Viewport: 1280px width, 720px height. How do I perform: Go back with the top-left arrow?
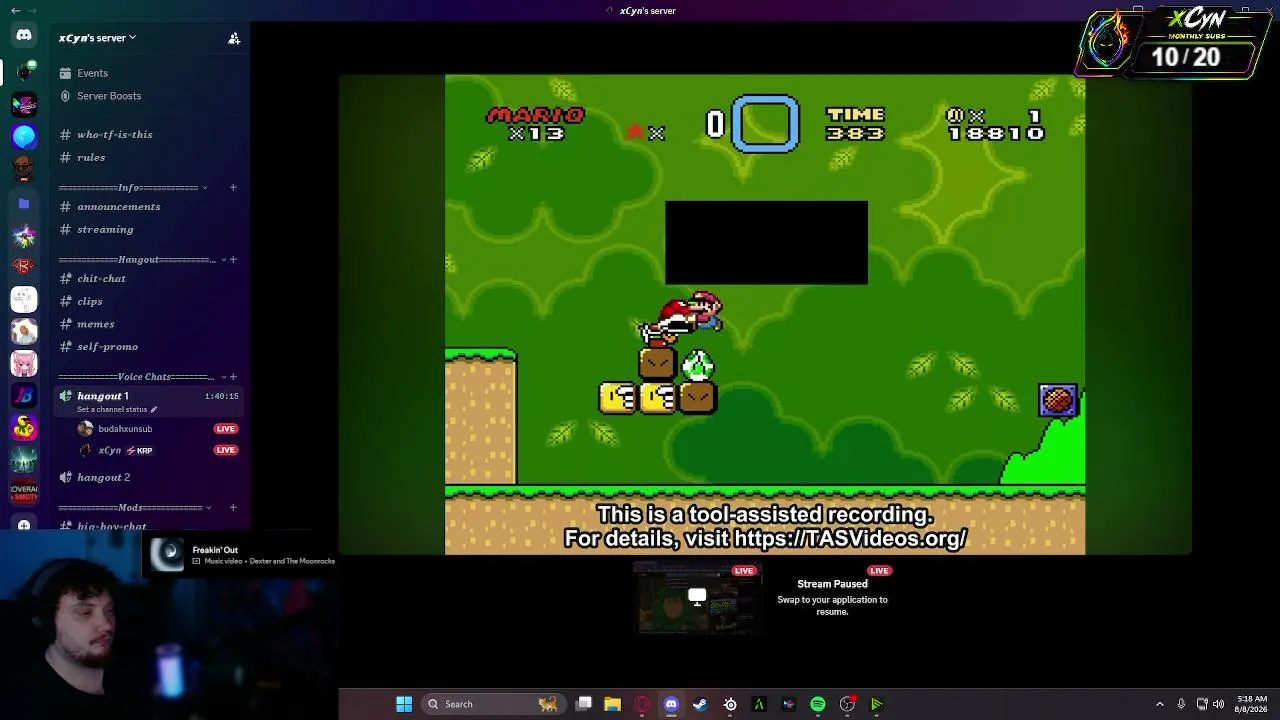(15, 10)
